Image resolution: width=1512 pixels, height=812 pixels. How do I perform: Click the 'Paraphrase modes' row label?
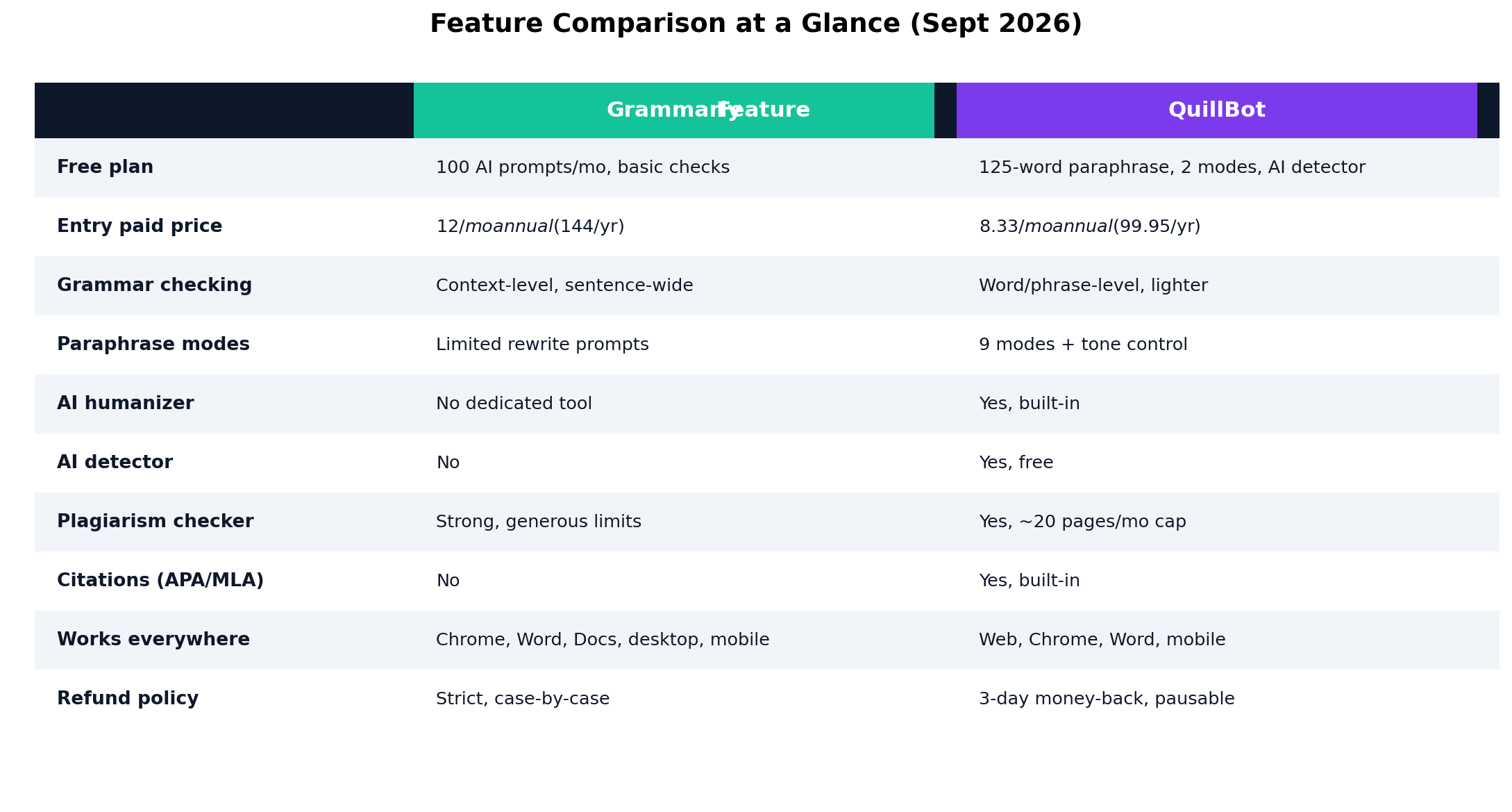153,345
